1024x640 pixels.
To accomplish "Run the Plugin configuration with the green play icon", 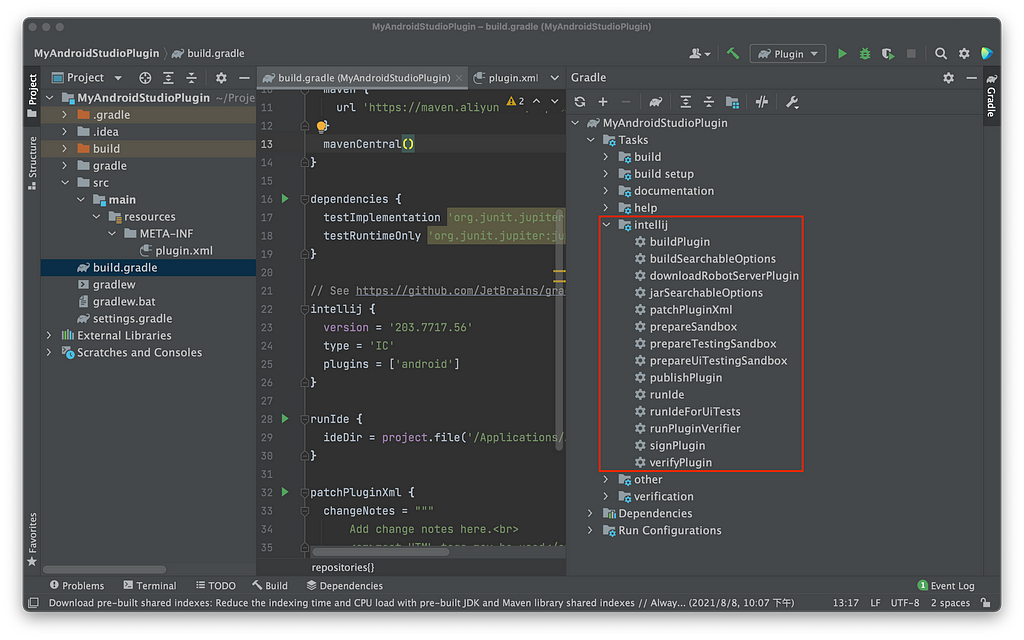I will 842,54.
